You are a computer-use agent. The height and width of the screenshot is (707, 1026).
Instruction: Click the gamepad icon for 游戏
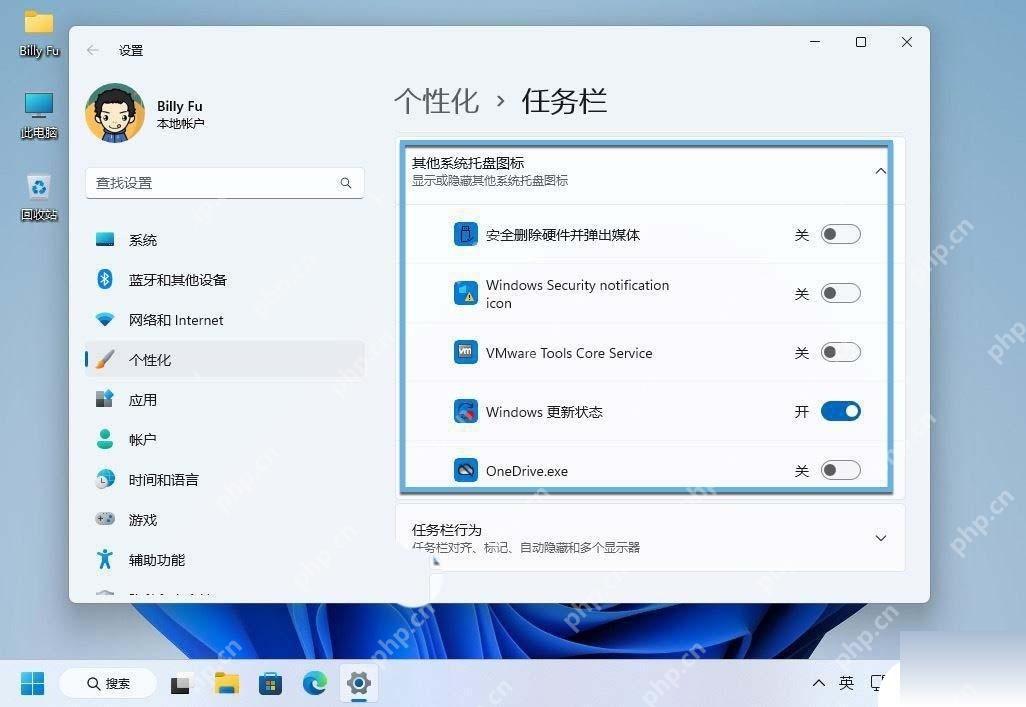click(x=105, y=519)
